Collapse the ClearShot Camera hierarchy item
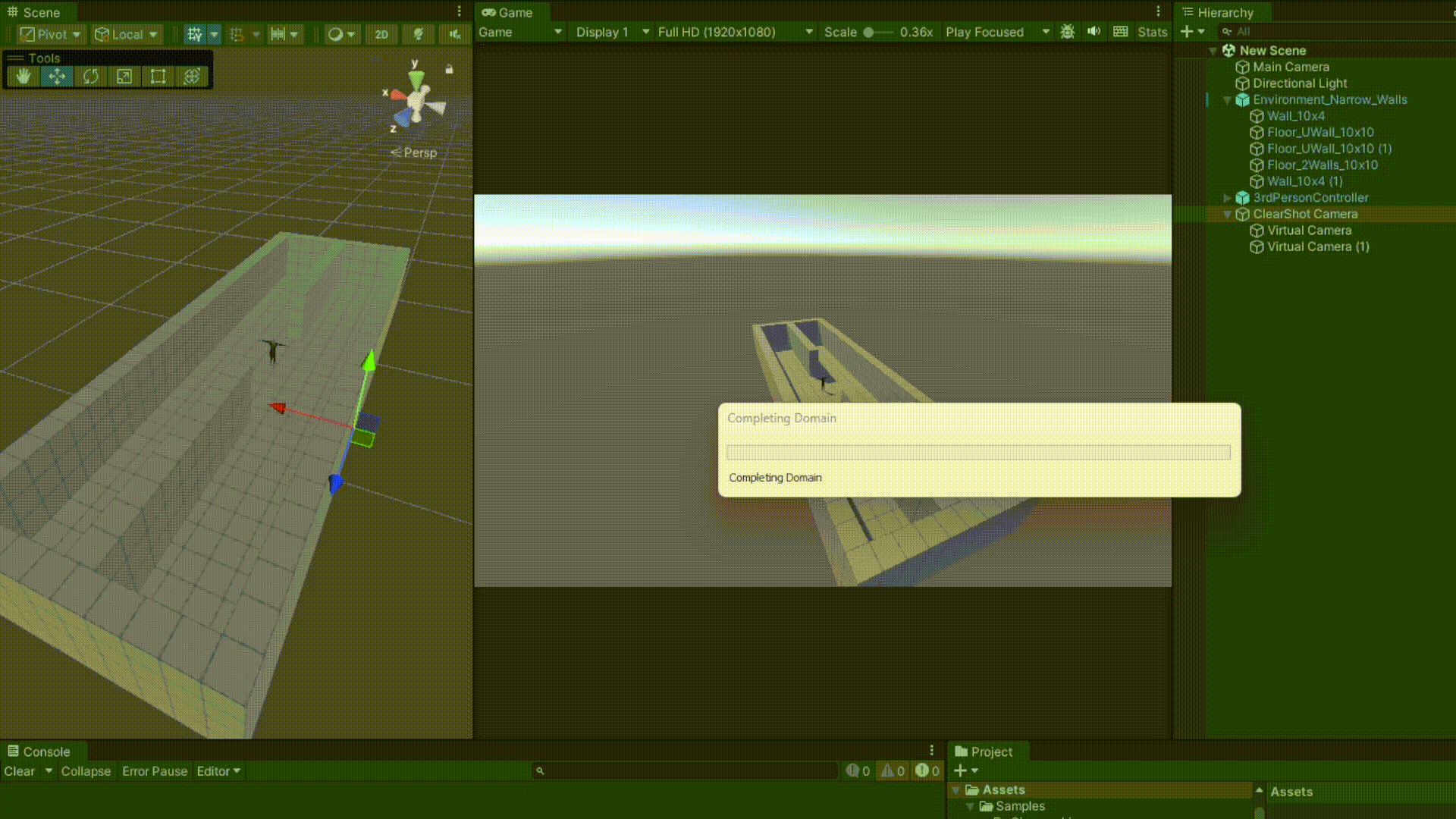1456x819 pixels. [x=1227, y=215]
